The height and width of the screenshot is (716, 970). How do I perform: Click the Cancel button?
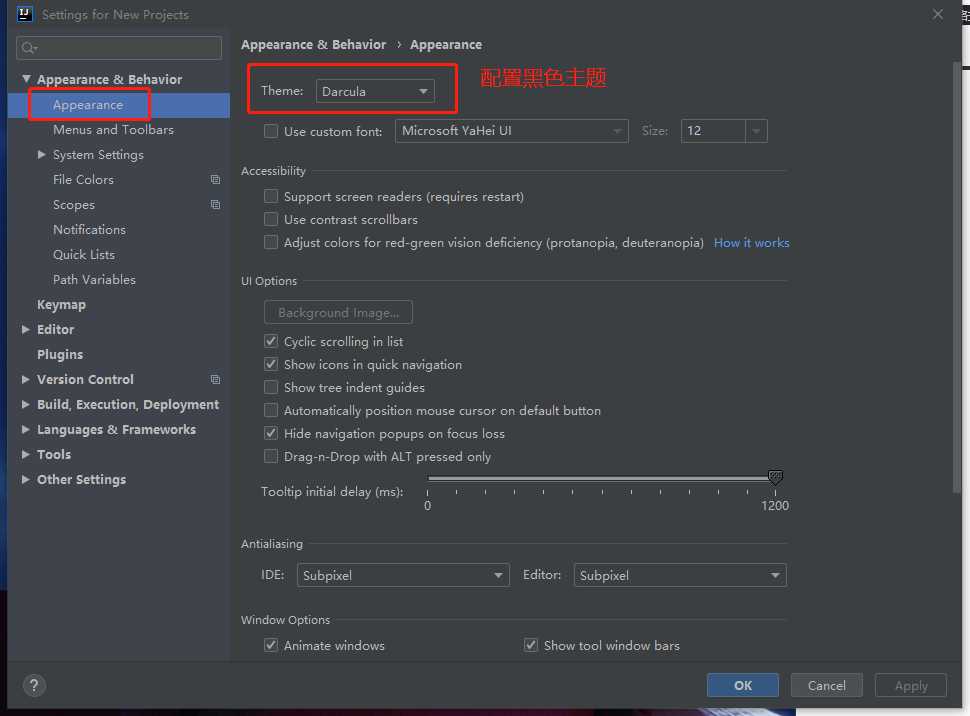[826, 685]
